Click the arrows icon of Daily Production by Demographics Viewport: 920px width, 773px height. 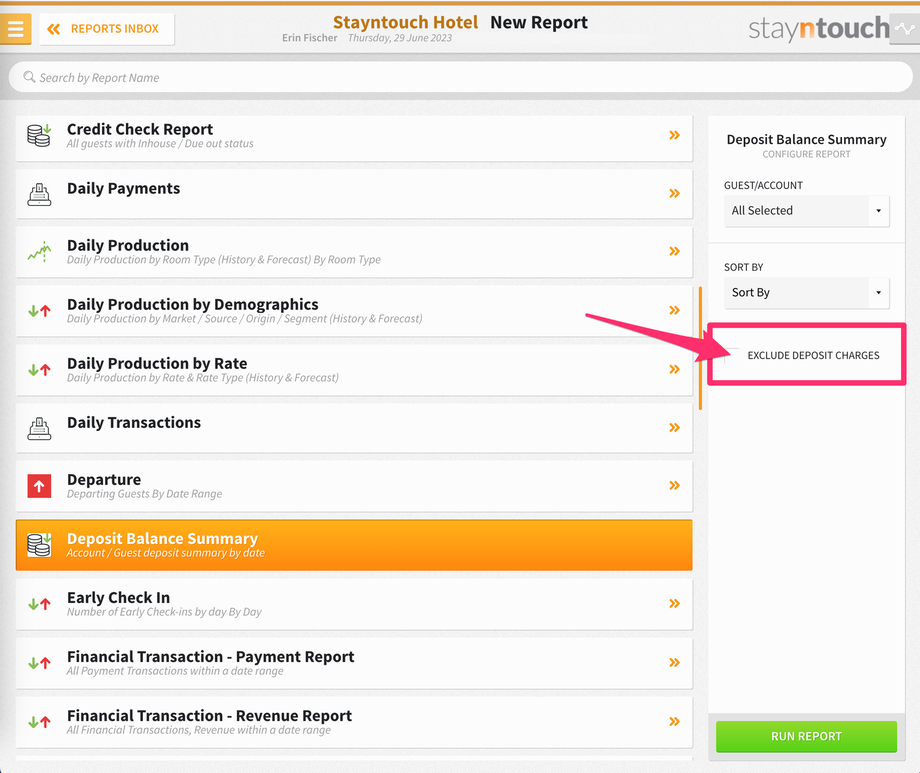39,310
